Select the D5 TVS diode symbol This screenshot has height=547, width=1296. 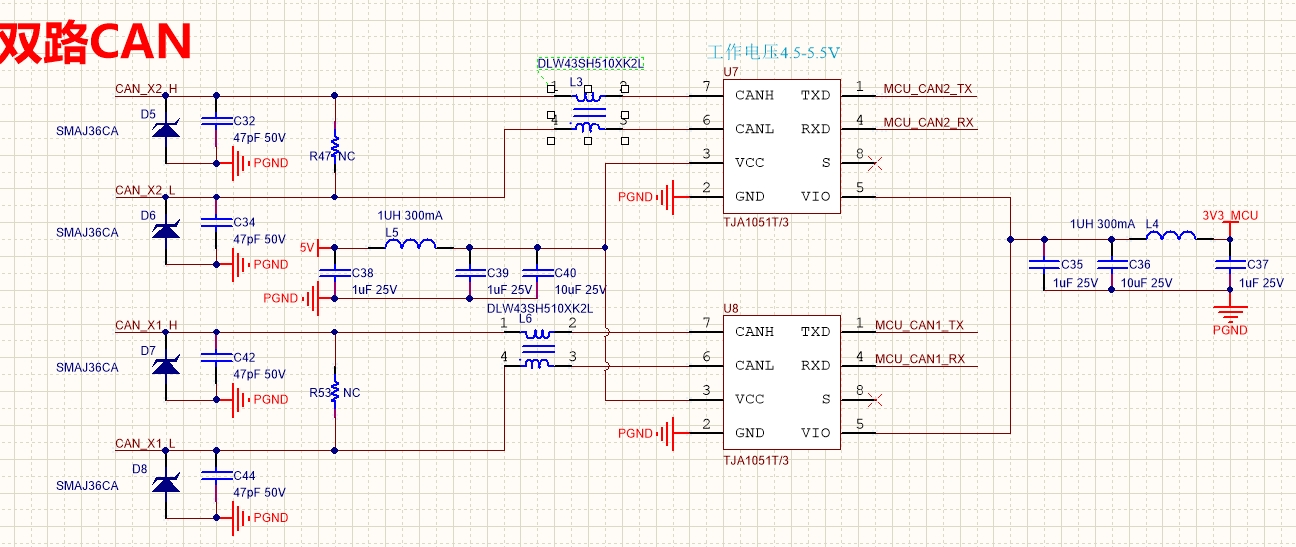pos(166,131)
